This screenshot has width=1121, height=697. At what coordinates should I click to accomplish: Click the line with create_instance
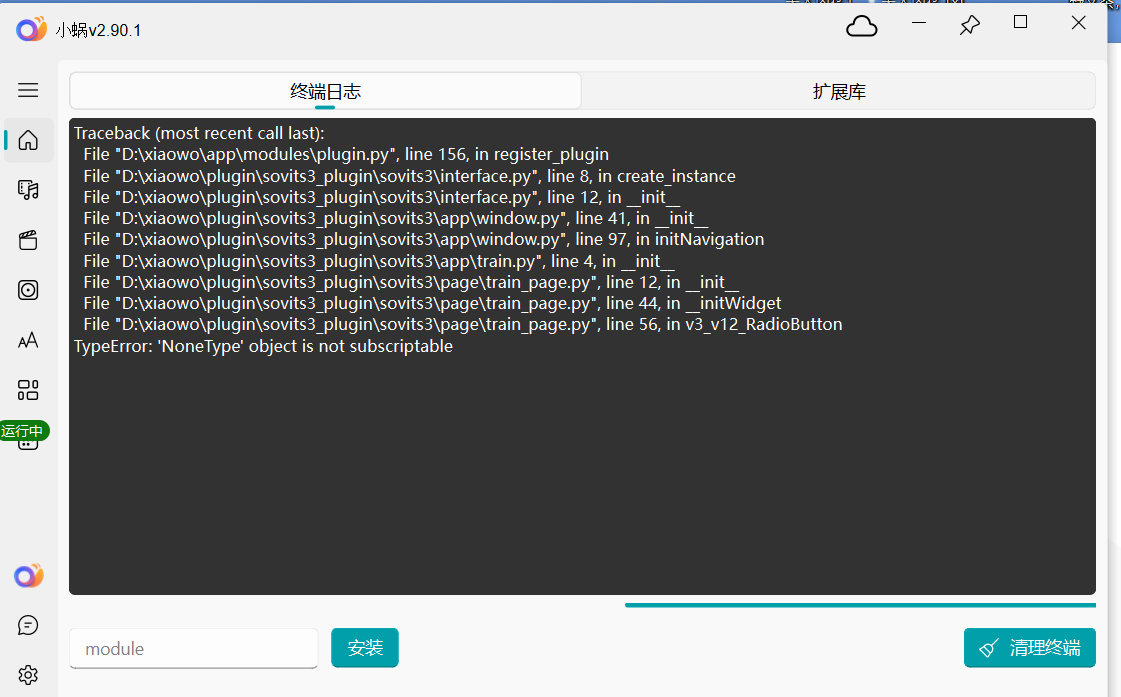pos(409,176)
